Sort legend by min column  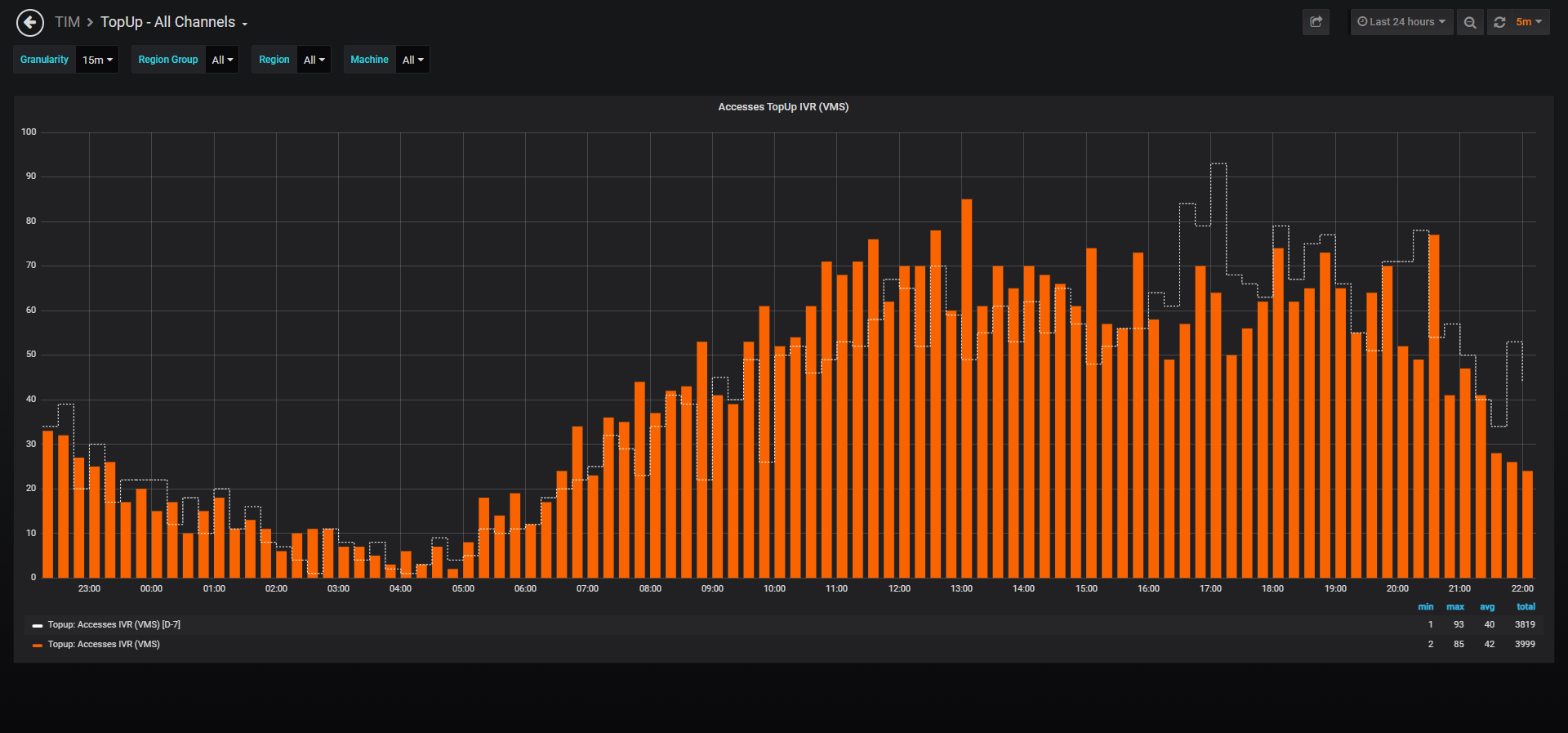[1425, 607]
